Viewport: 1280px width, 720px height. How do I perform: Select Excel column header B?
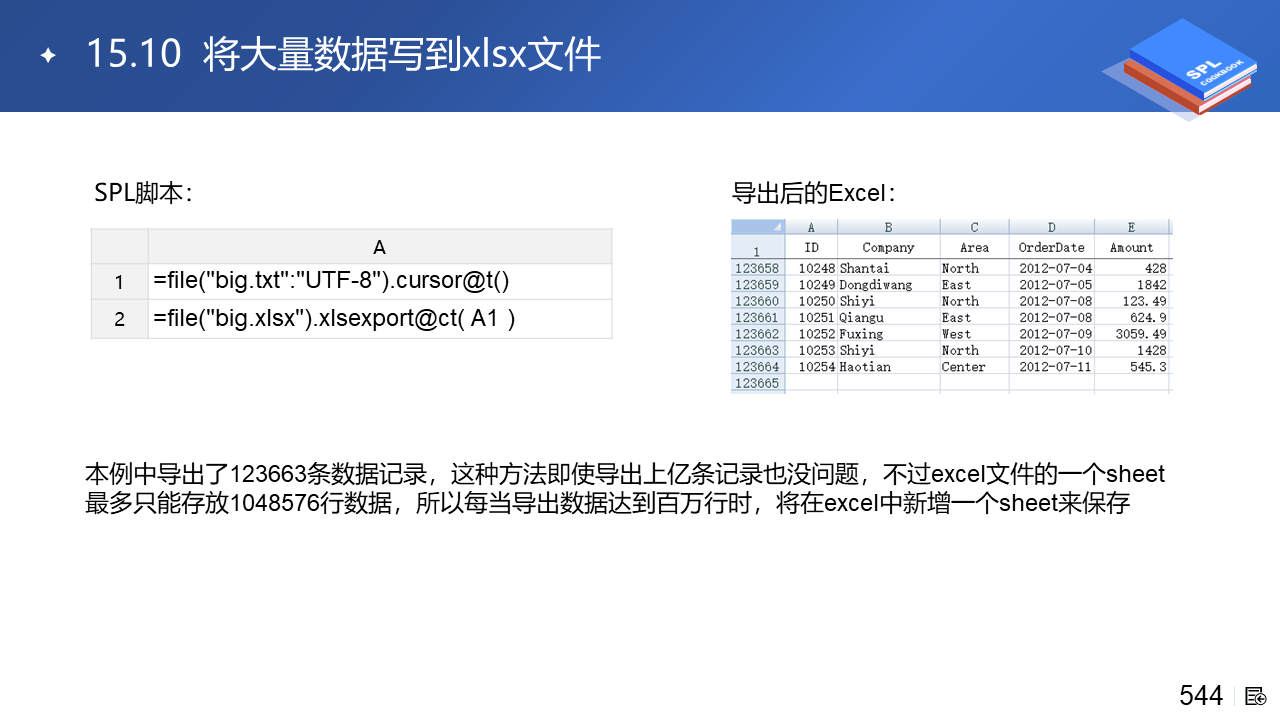pyautogui.click(x=889, y=227)
